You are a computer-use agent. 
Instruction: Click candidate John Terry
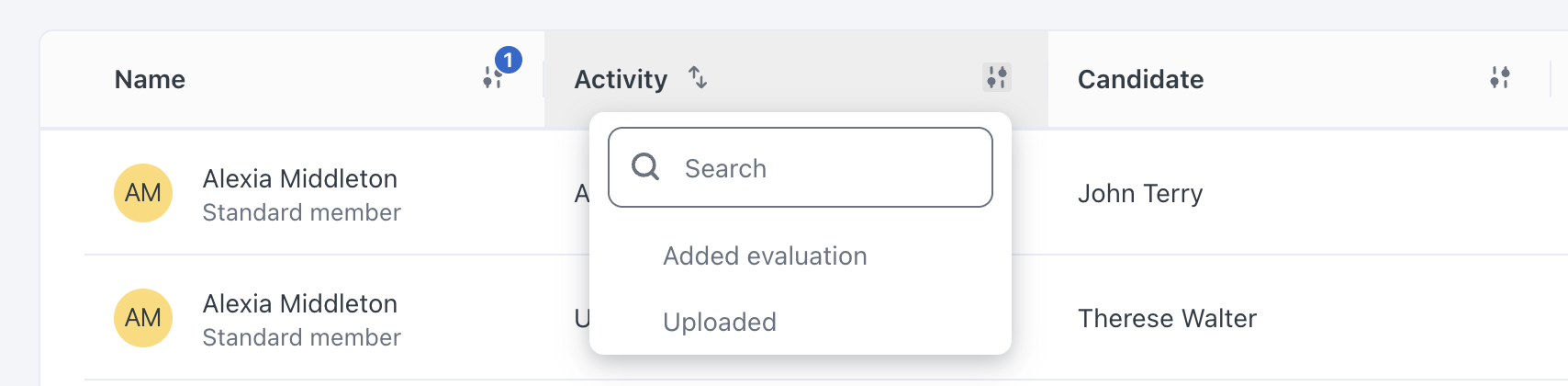(x=1140, y=193)
